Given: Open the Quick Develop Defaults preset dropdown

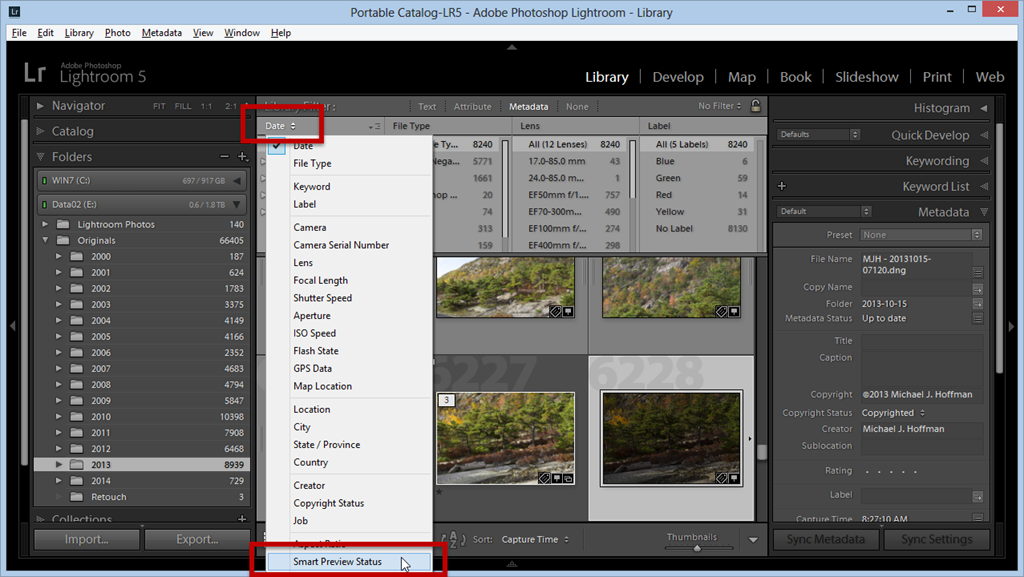Looking at the screenshot, I should click(818, 134).
